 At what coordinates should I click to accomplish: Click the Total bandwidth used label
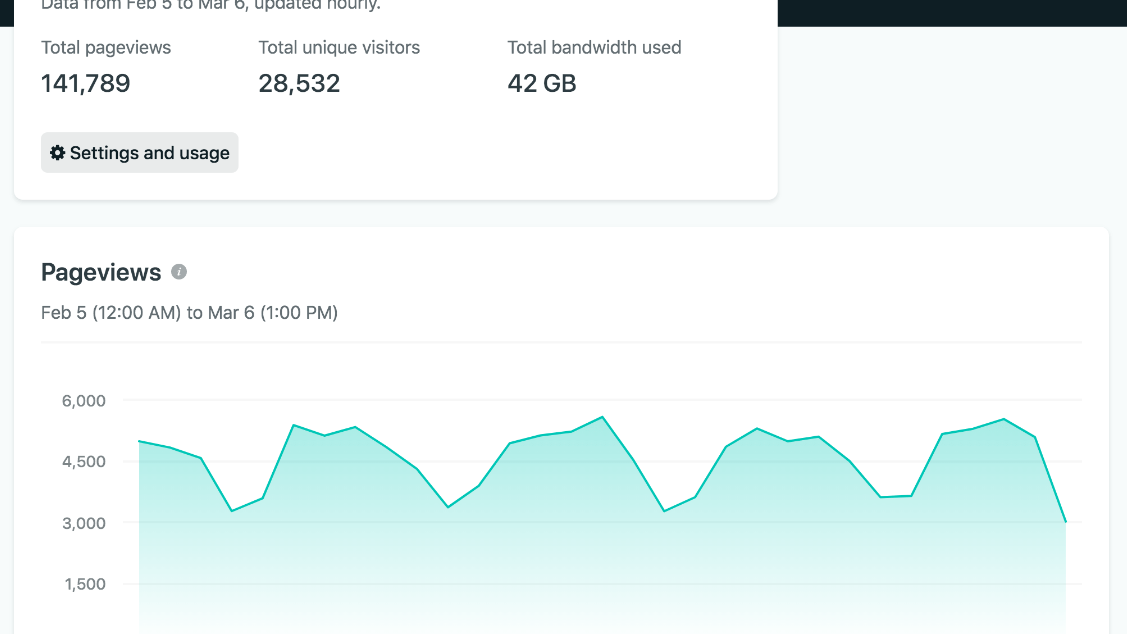click(x=594, y=47)
